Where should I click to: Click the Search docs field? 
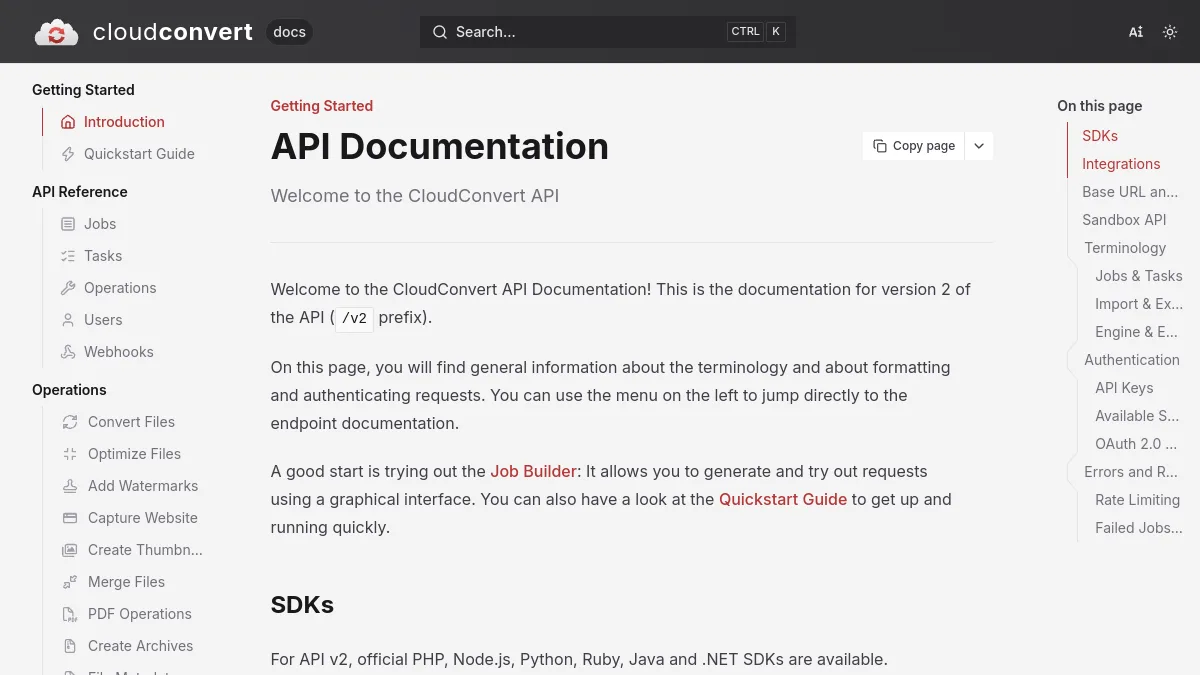click(x=608, y=32)
